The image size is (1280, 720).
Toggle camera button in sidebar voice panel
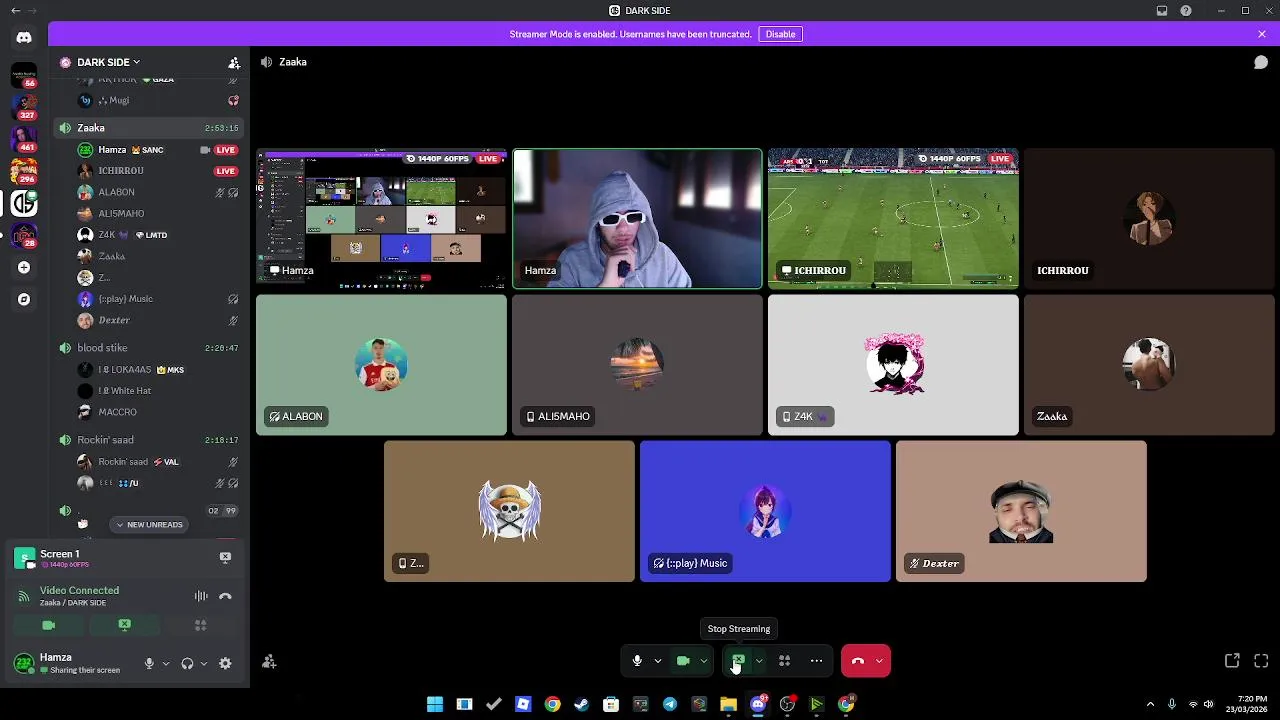coord(49,625)
